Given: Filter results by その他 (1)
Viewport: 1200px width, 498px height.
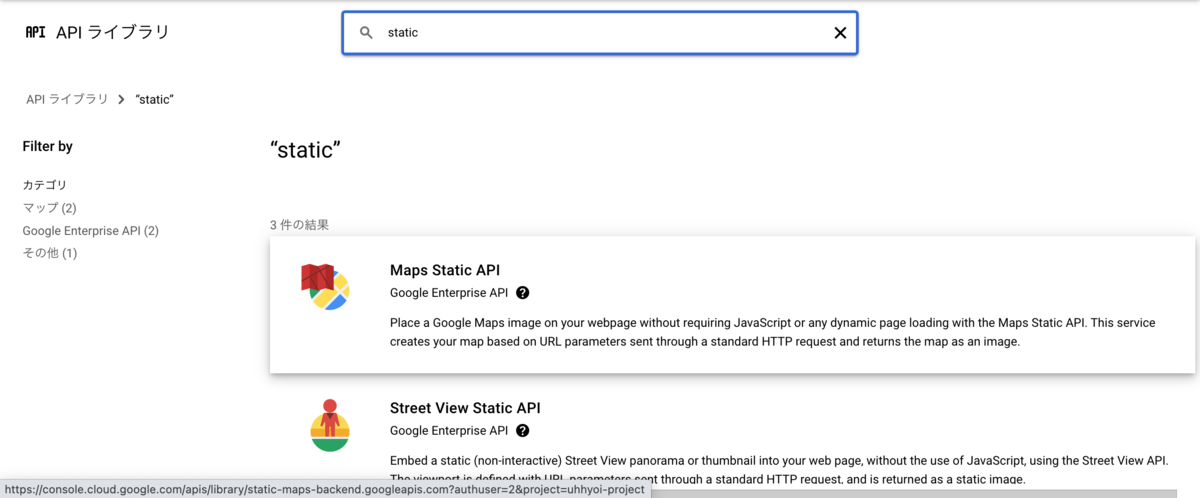Looking at the screenshot, I should tap(50, 253).
